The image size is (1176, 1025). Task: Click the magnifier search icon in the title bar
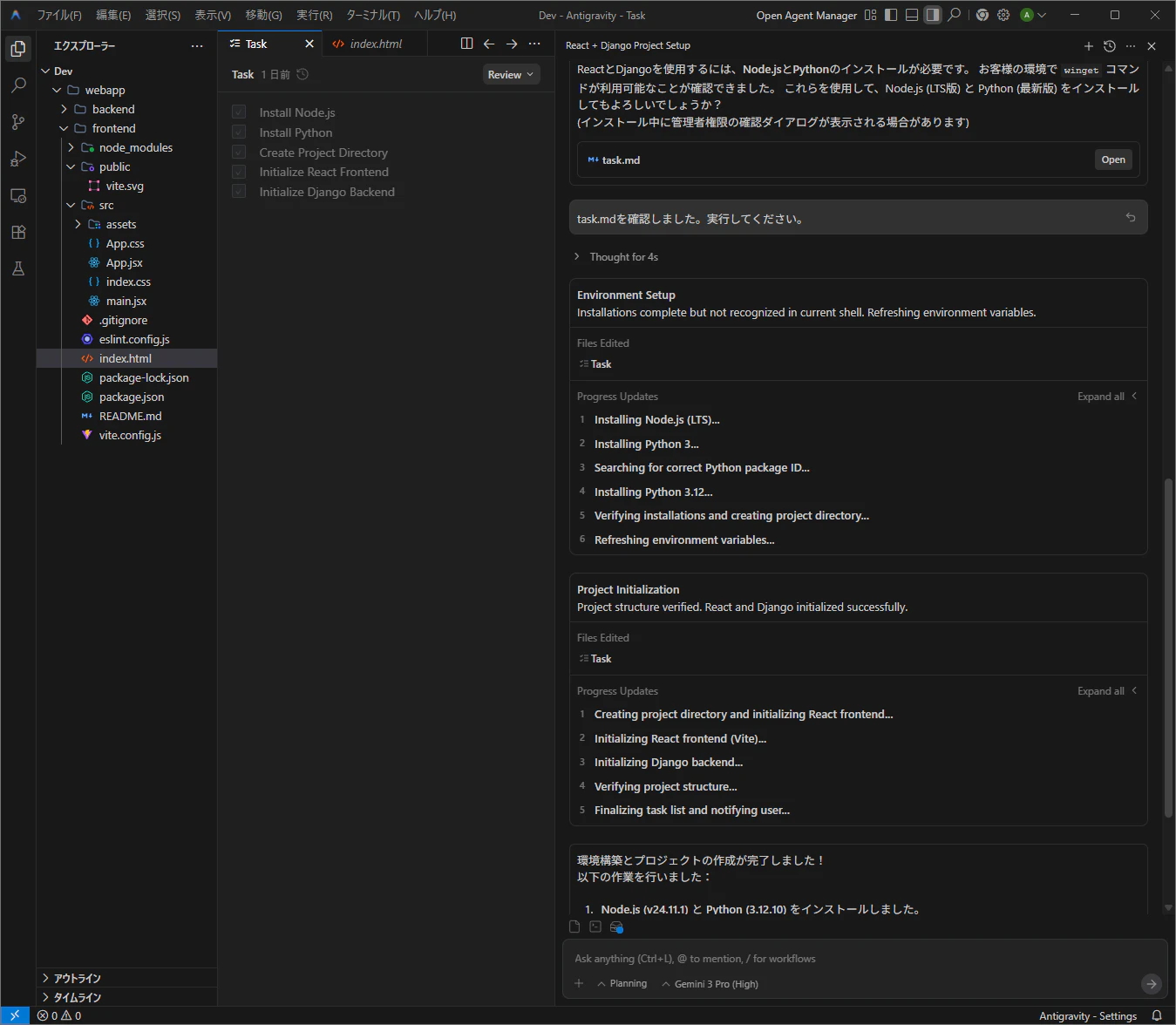click(955, 15)
